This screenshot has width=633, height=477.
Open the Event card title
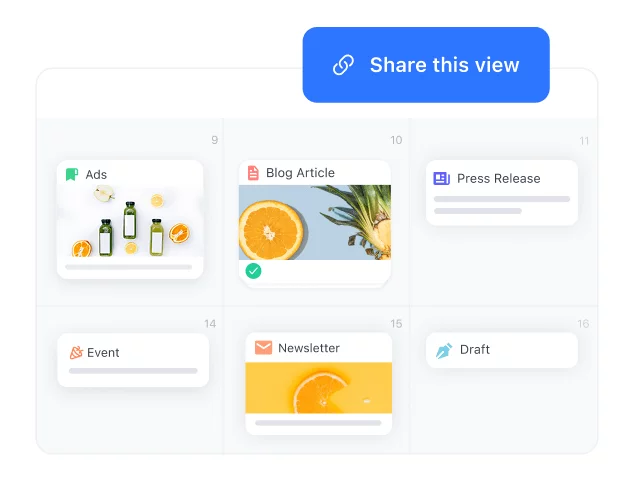(x=103, y=353)
